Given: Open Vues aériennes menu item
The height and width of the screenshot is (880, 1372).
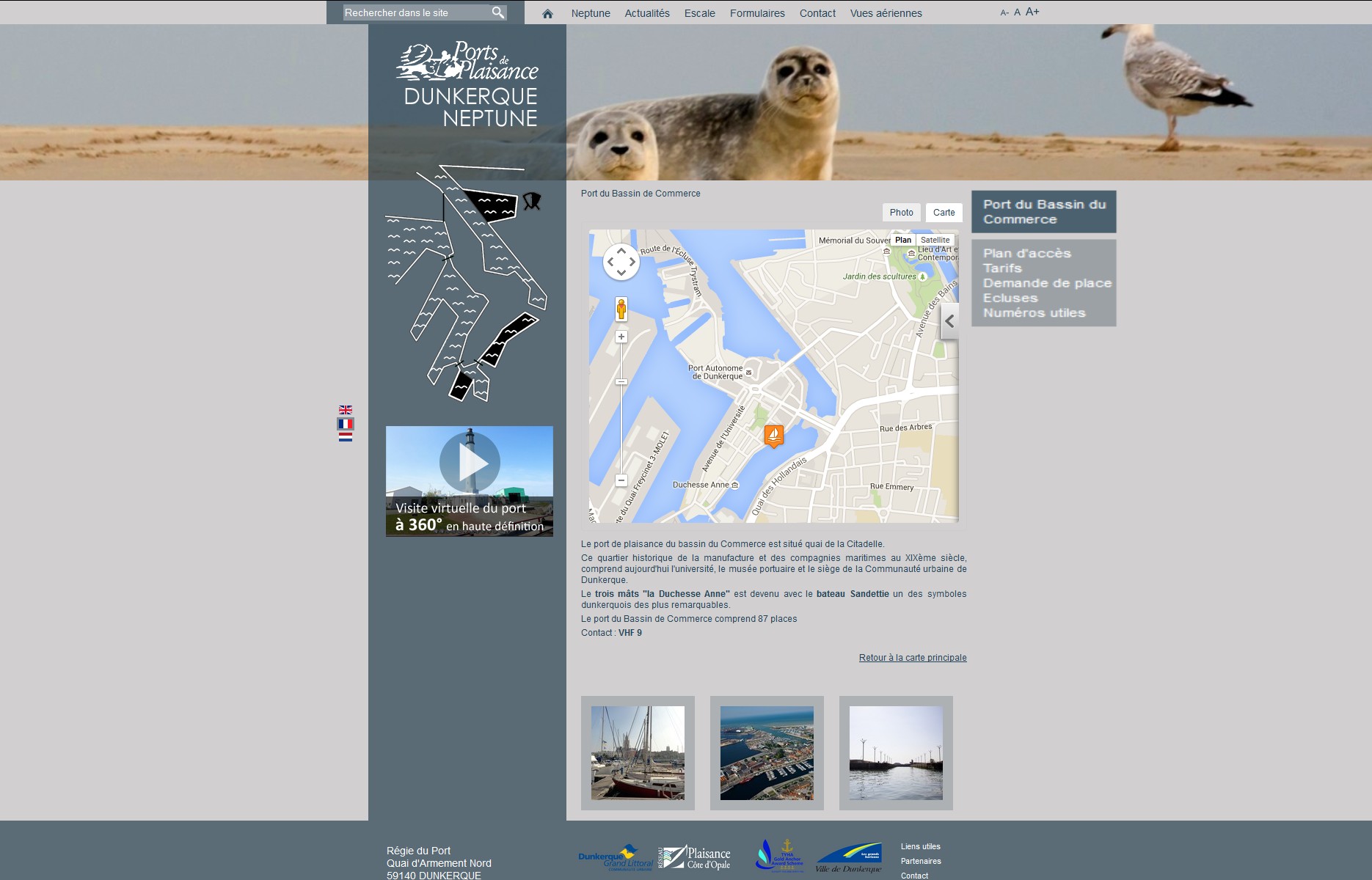Looking at the screenshot, I should click(886, 13).
